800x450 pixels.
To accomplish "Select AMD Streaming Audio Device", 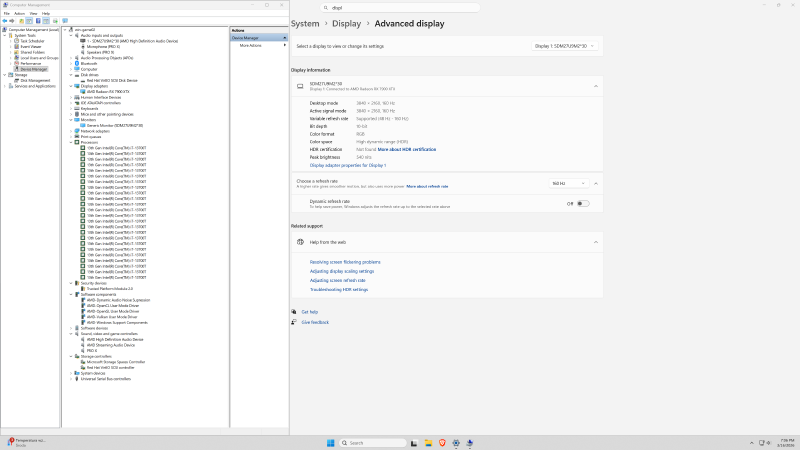I will point(111,345).
